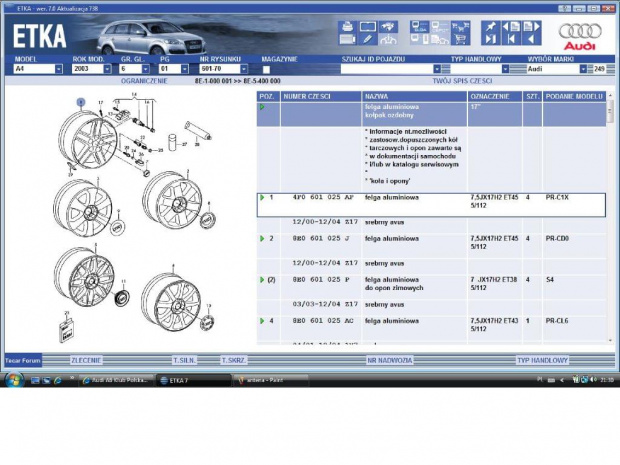Click the POZ. column header

(x=268, y=96)
